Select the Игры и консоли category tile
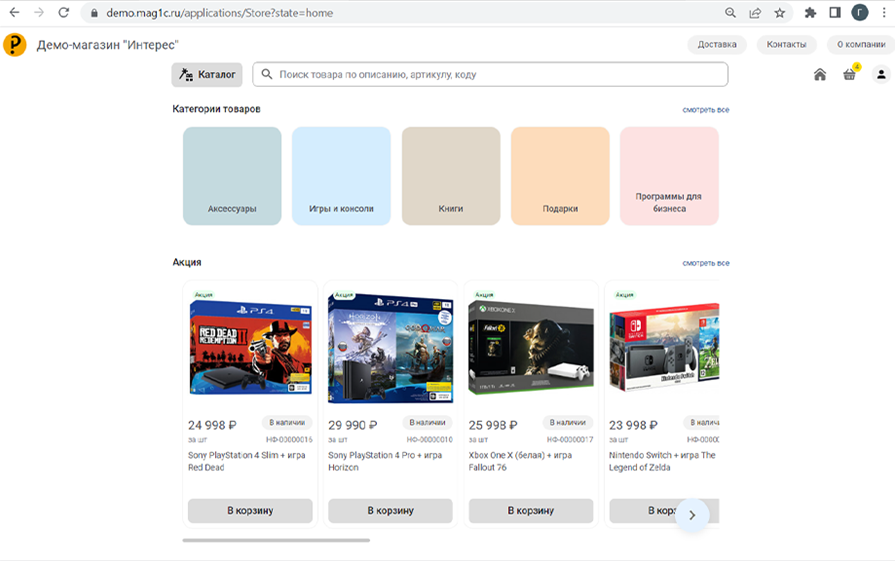 tap(341, 176)
